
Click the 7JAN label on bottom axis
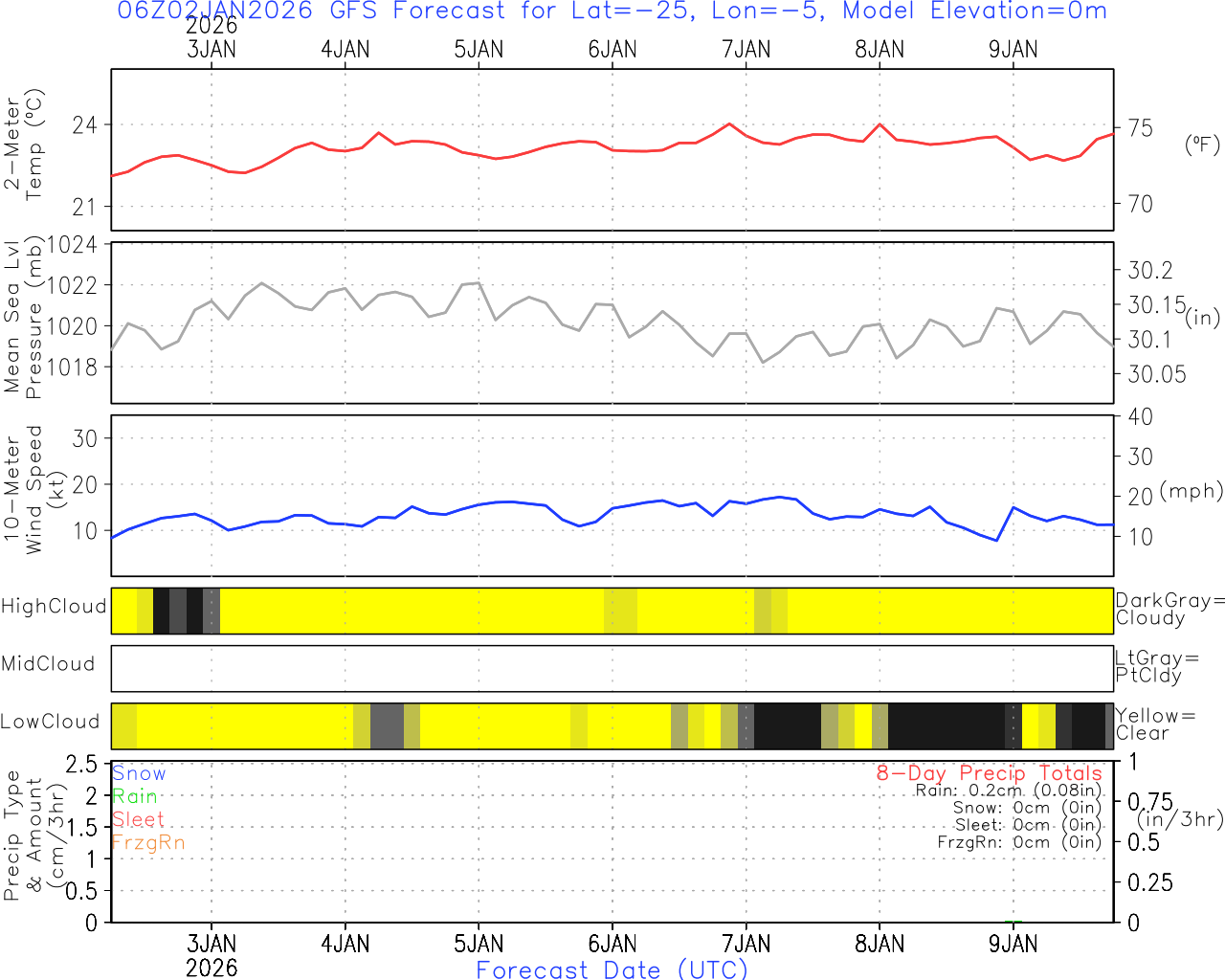click(746, 945)
